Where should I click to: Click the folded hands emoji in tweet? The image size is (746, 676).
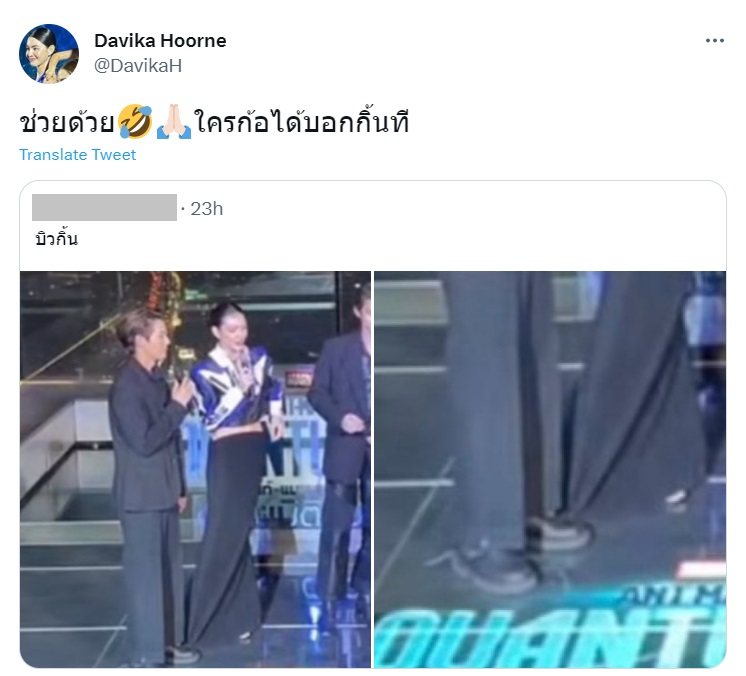[174, 121]
